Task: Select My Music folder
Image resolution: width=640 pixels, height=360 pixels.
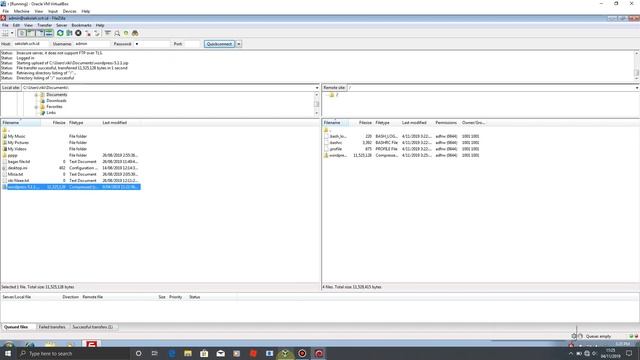Action: (x=16, y=136)
